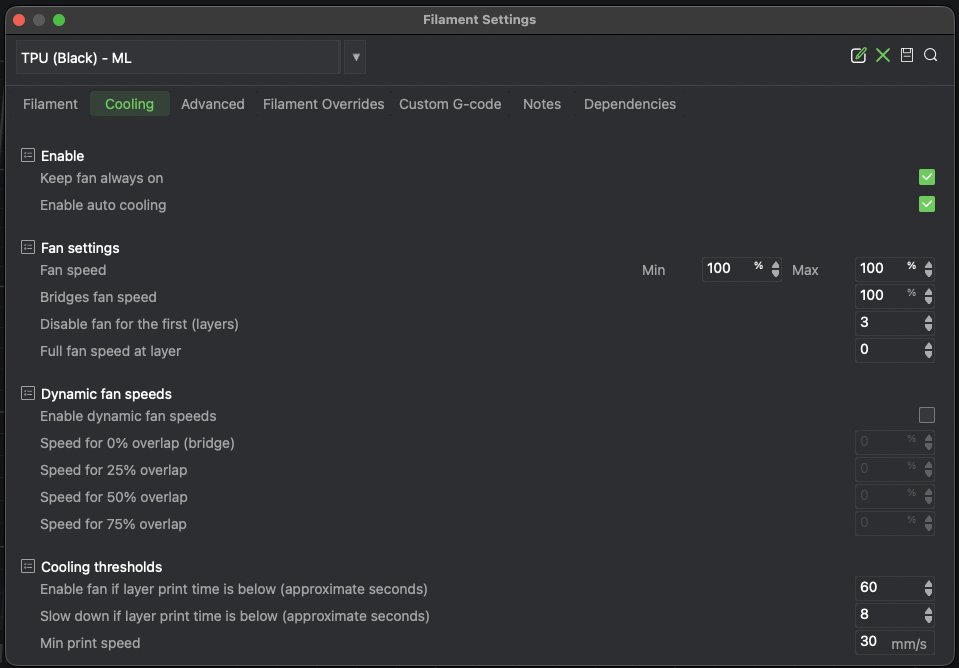Image resolution: width=959 pixels, height=668 pixels.
Task: Click the Enable dynamic fan speeds label
Action: (128, 416)
